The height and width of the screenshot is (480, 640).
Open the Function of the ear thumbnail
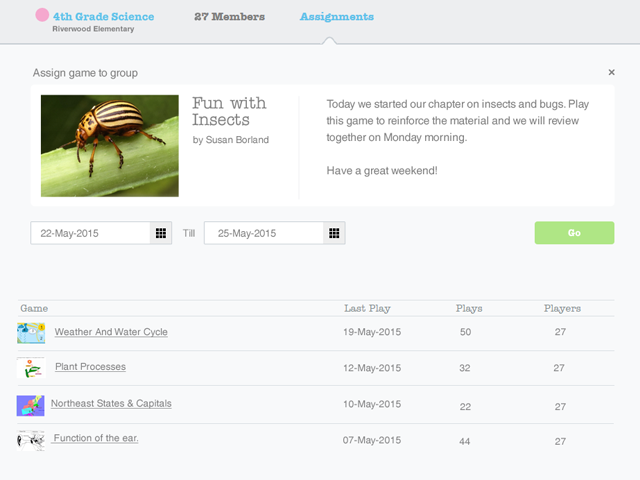point(31,440)
